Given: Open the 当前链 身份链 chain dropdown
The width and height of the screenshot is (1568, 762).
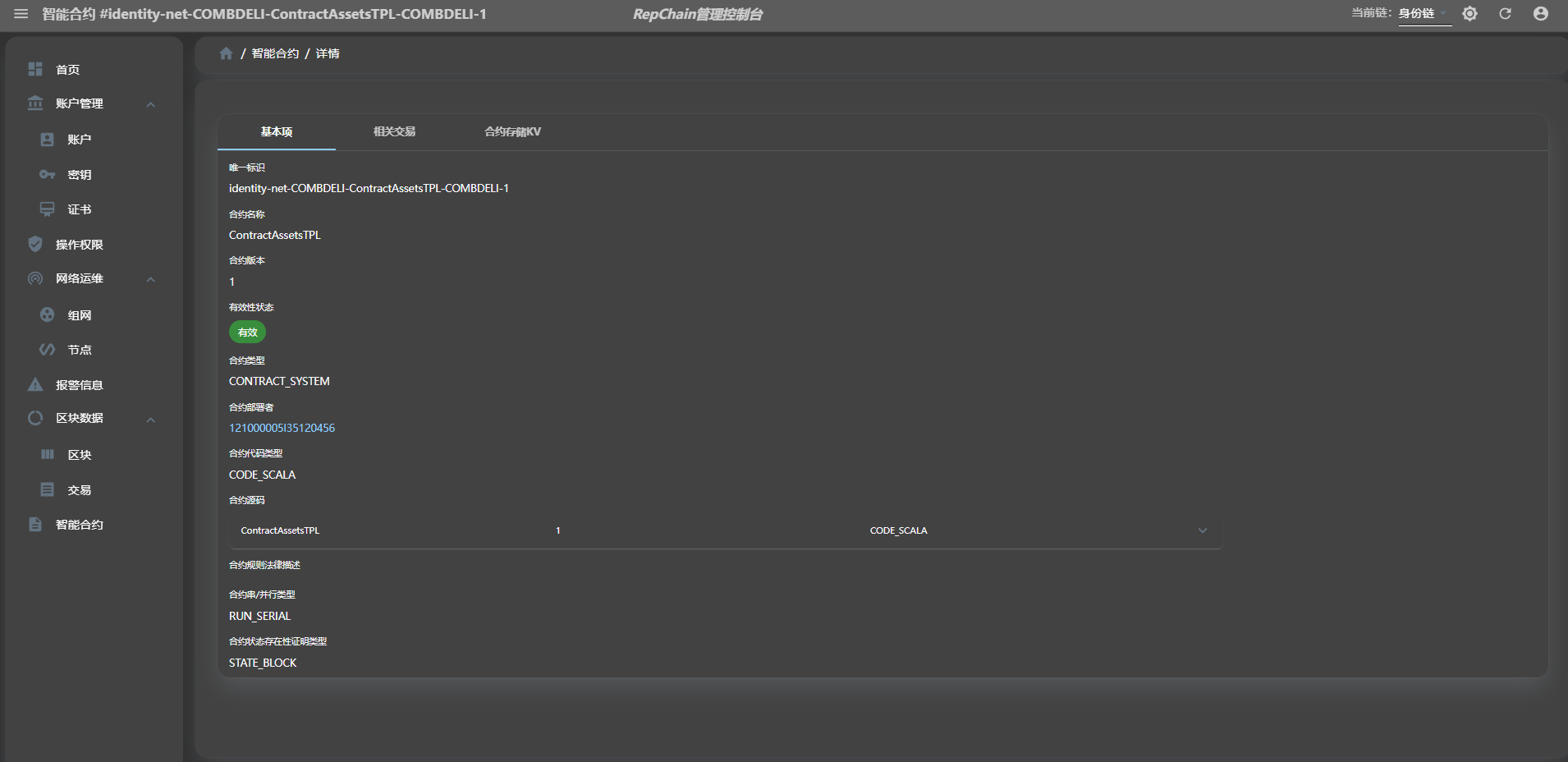Looking at the screenshot, I should point(1424,14).
